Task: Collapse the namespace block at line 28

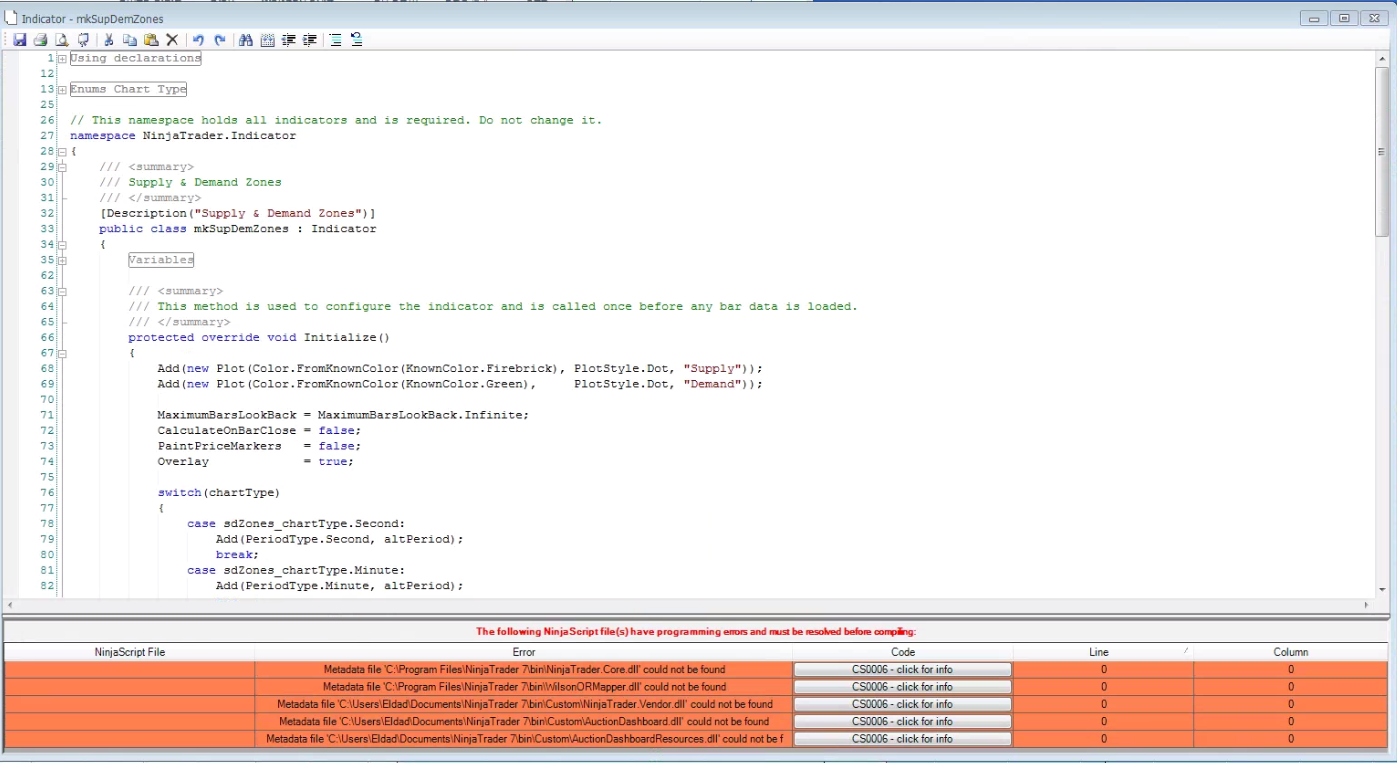Action: point(62,151)
